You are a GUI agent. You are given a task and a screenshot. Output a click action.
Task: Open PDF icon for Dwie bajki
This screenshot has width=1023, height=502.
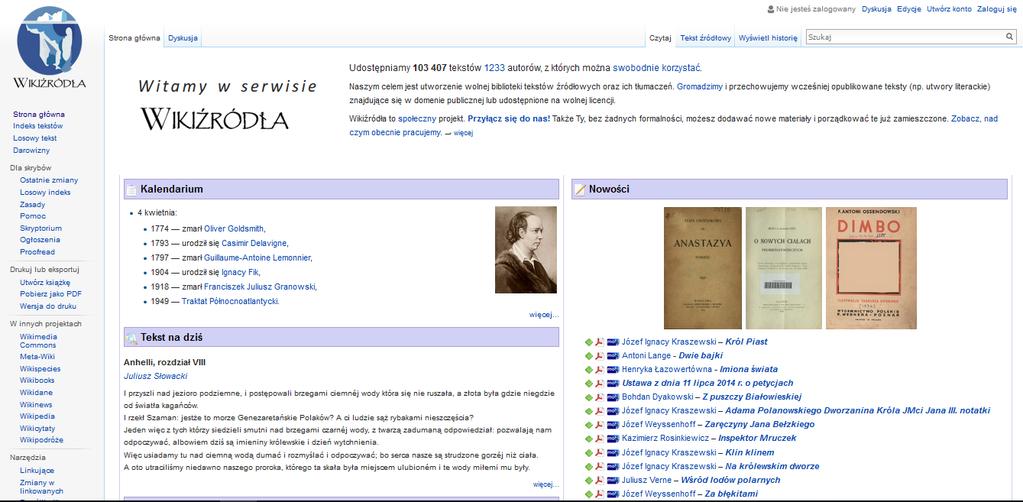point(600,356)
